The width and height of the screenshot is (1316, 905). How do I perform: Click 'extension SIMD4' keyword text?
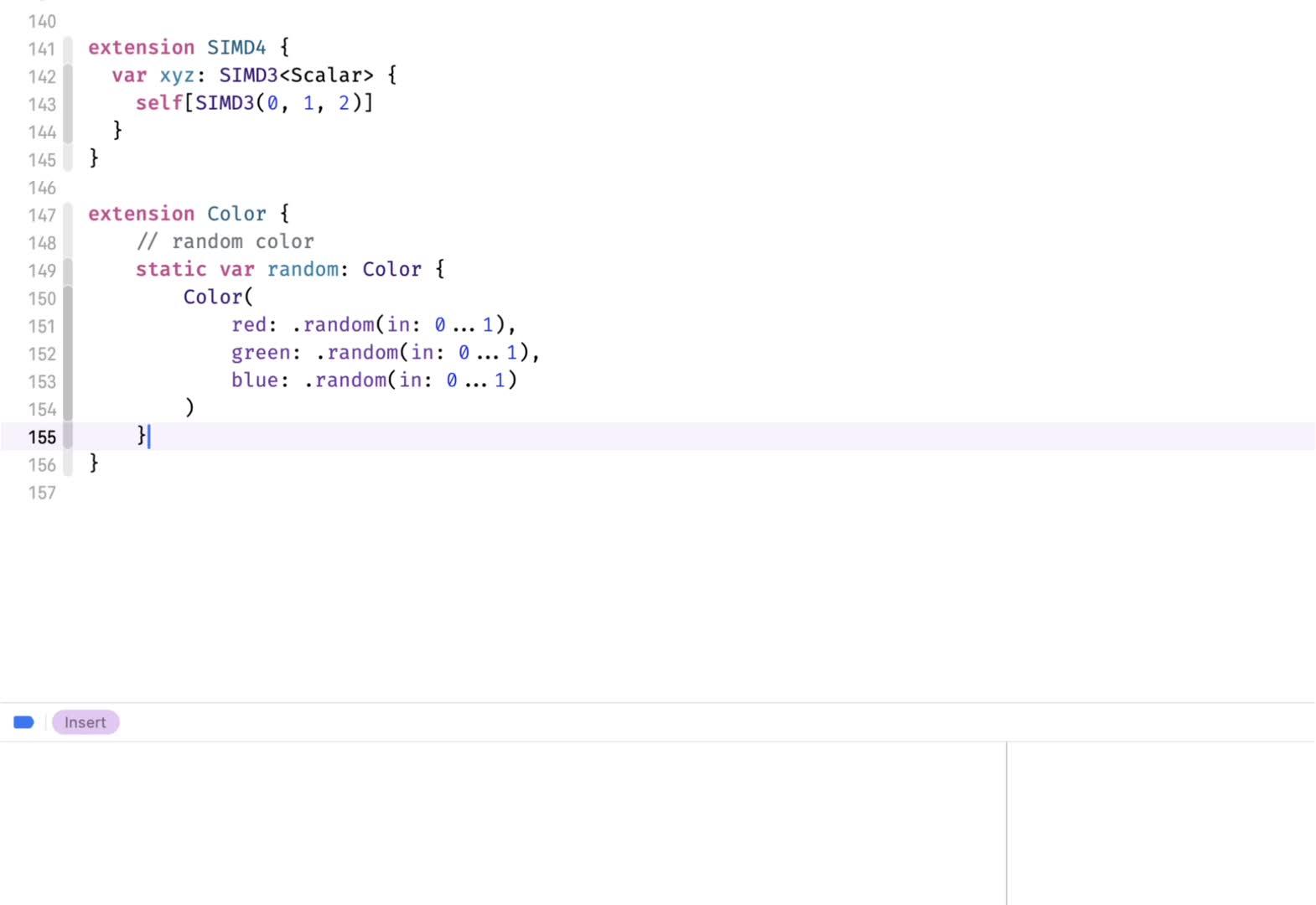coord(177,48)
